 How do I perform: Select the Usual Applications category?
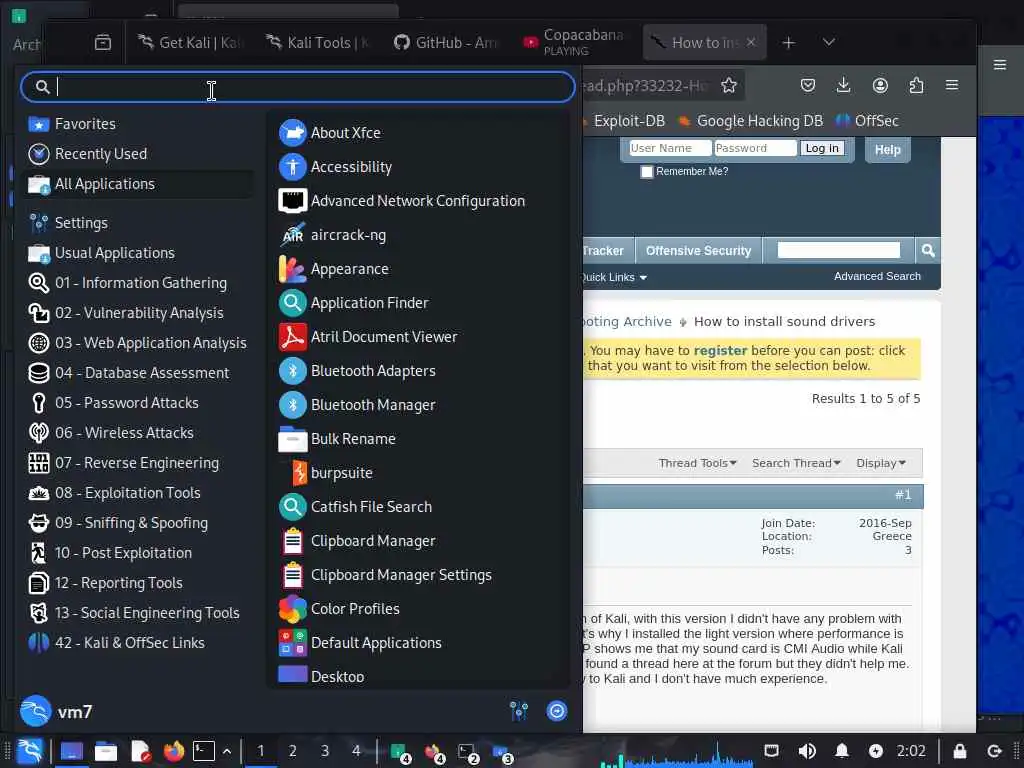[x=137, y=253]
